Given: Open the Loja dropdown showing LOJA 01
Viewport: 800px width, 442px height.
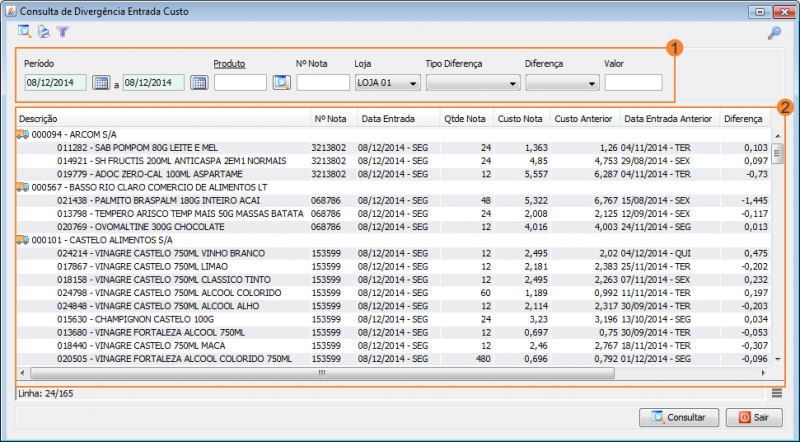Looking at the screenshot, I should click(x=388, y=83).
